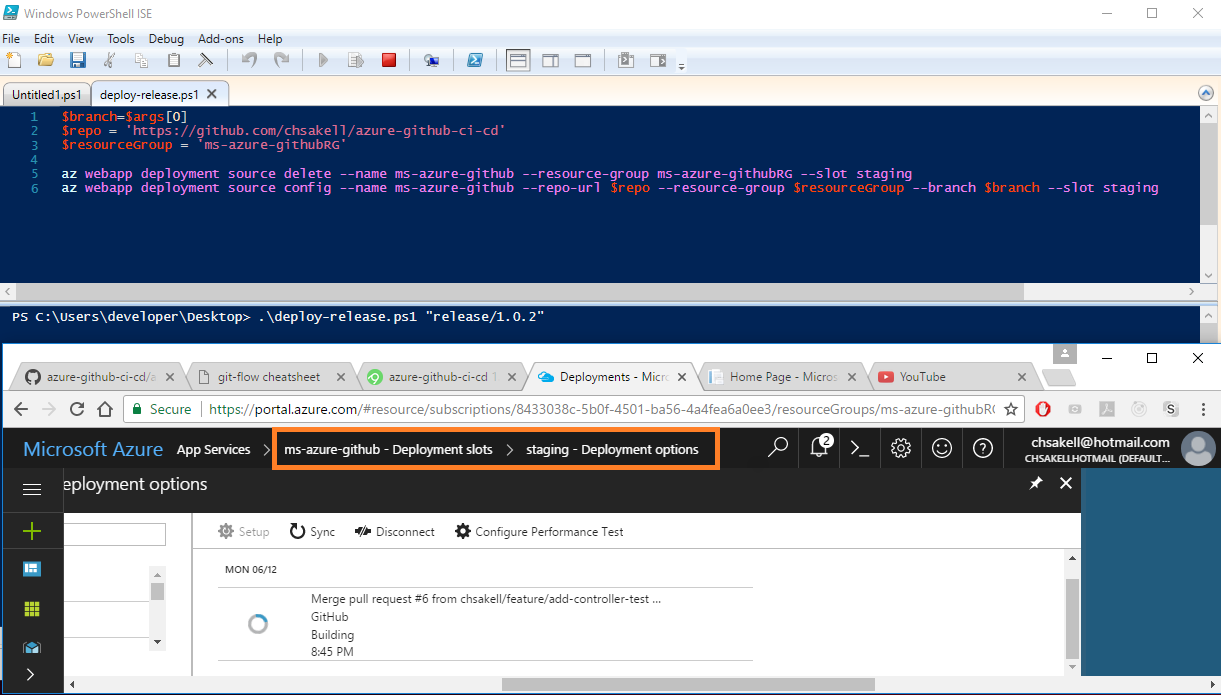The height and width of the screenshot is (695, 1221).
Task: Toggle the Azure hamburger sidebar menu
Action: pos(32,489)
